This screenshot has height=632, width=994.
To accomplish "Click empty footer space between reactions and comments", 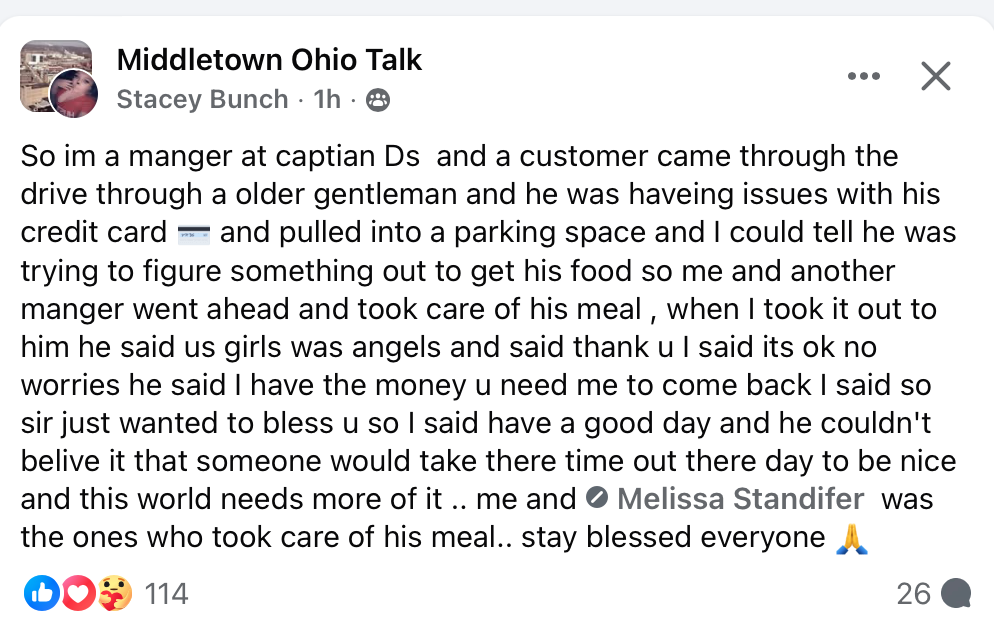I will pos(540,594).
